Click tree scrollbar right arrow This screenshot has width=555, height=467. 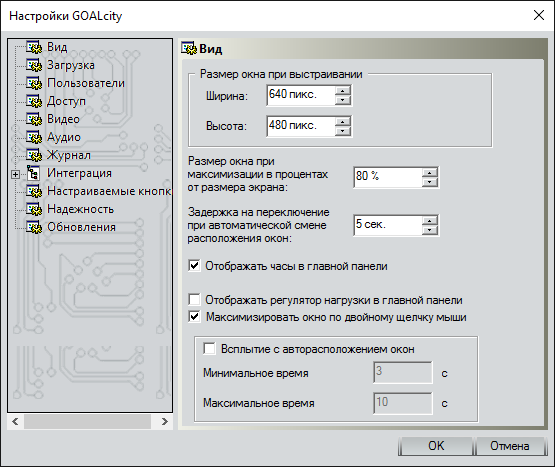click(165, 421)
